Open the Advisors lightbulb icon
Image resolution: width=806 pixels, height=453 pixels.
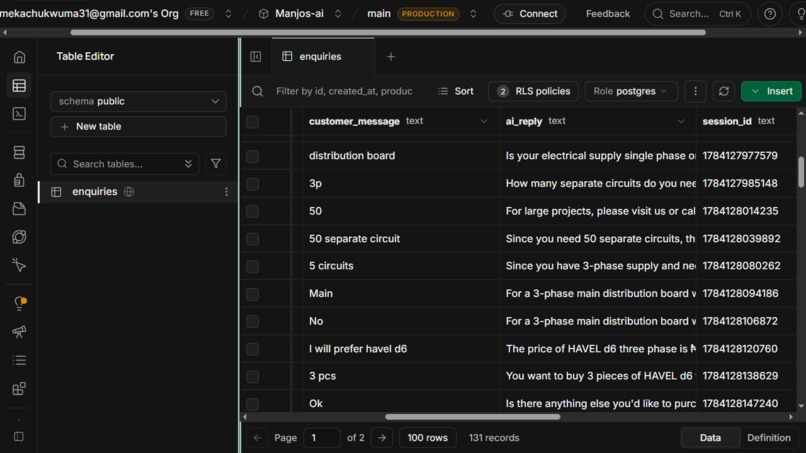20,303
